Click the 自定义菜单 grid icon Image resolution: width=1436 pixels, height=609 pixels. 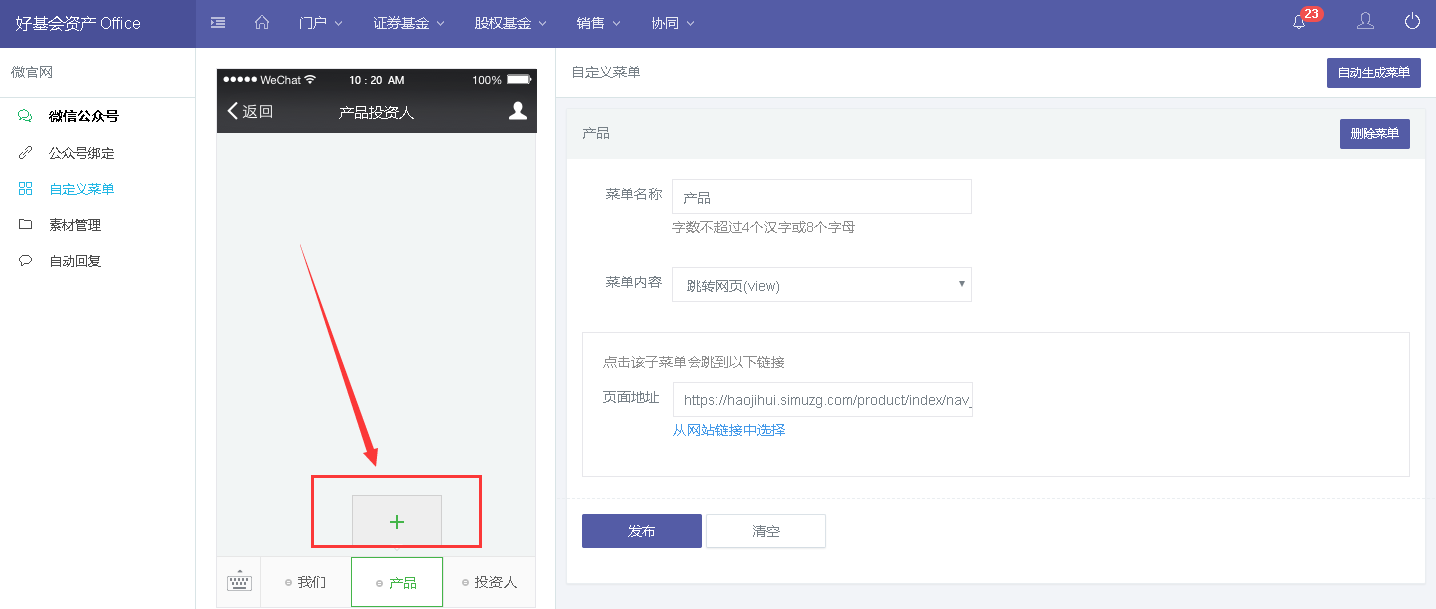point(25,188)
